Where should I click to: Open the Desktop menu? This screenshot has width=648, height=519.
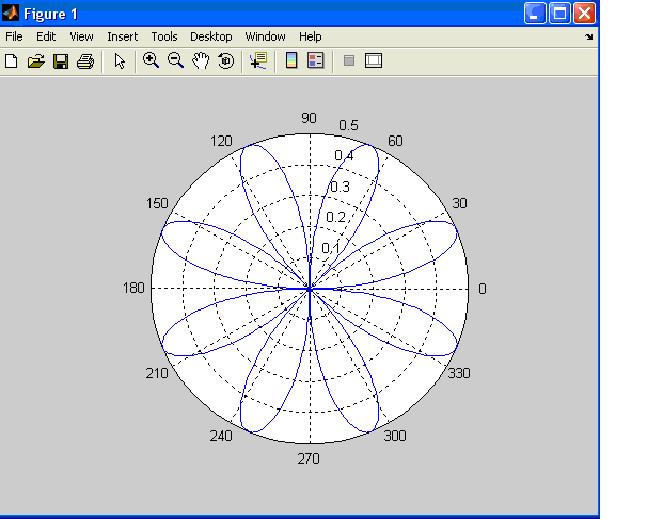pyautogui.click(x=211, y=37)
